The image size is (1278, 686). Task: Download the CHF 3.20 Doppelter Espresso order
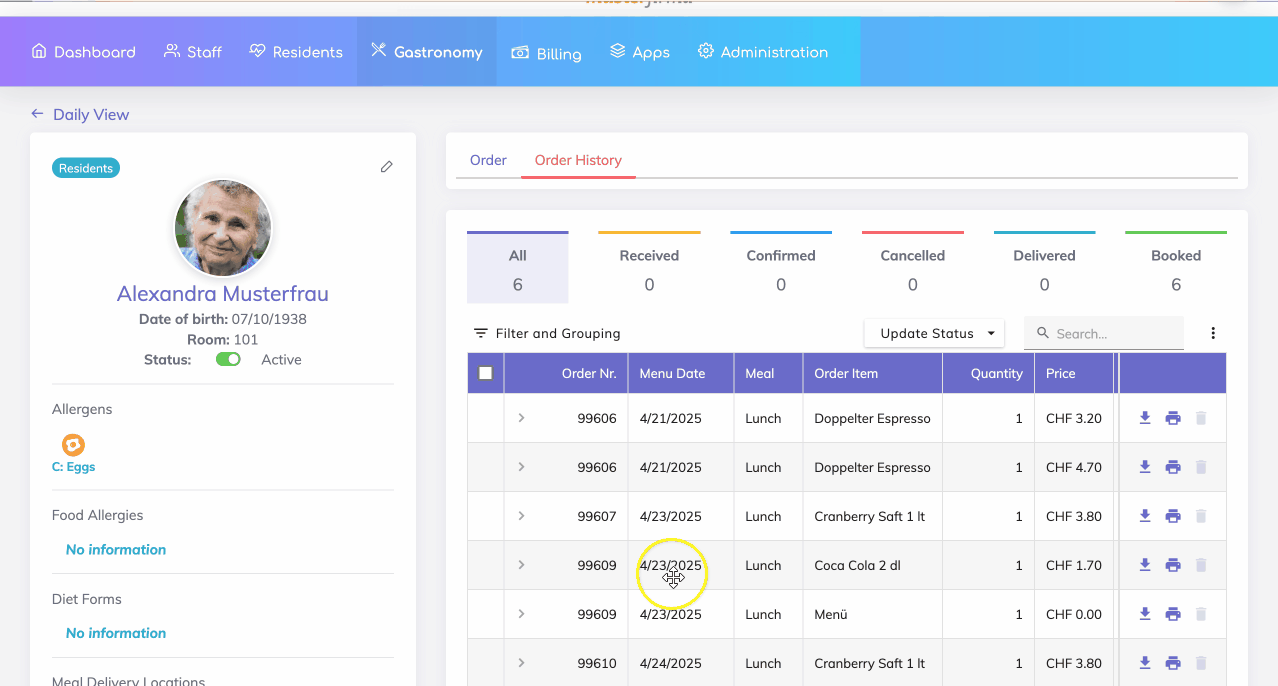1145,418
